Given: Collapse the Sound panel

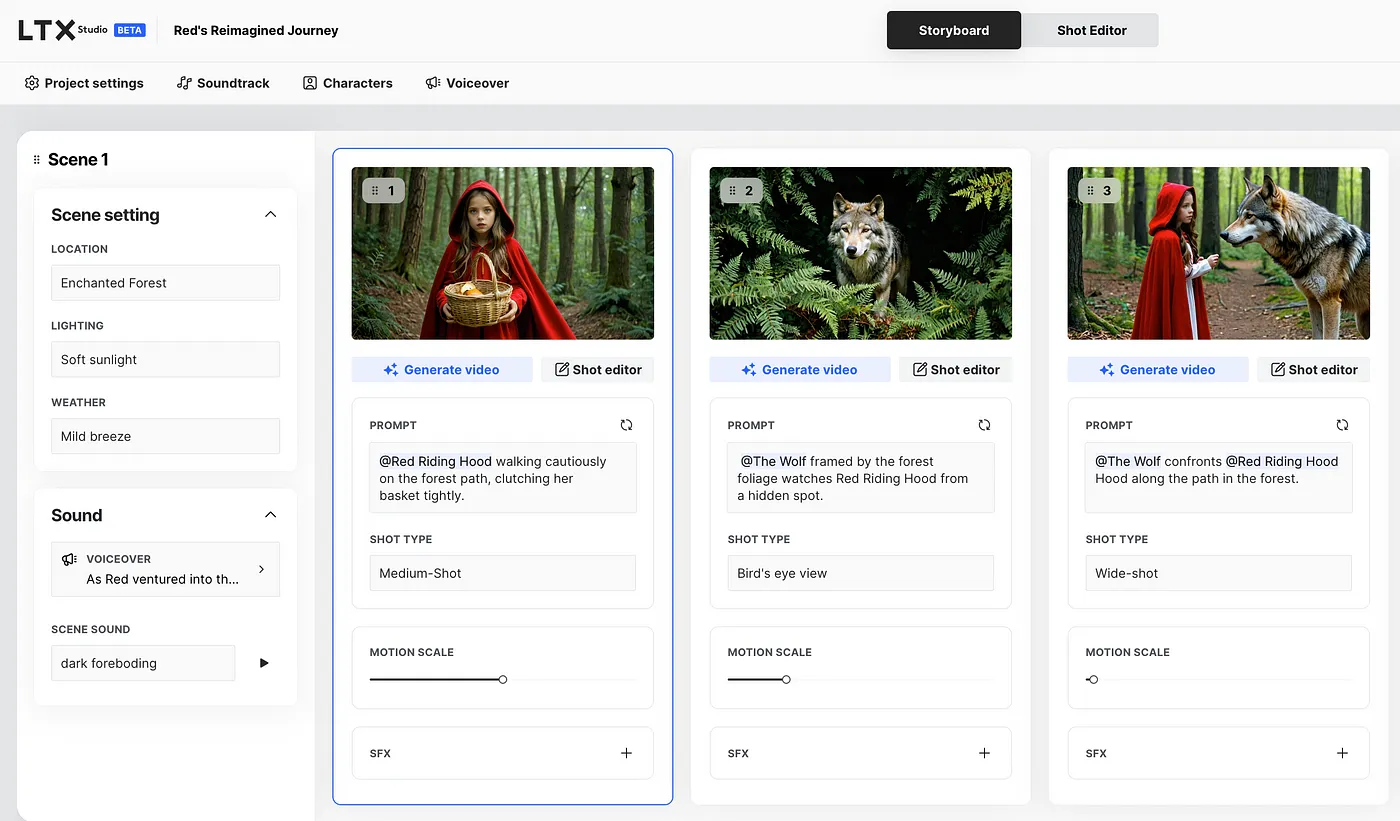Looking at the screenshot, I should (x=270, y=515).
